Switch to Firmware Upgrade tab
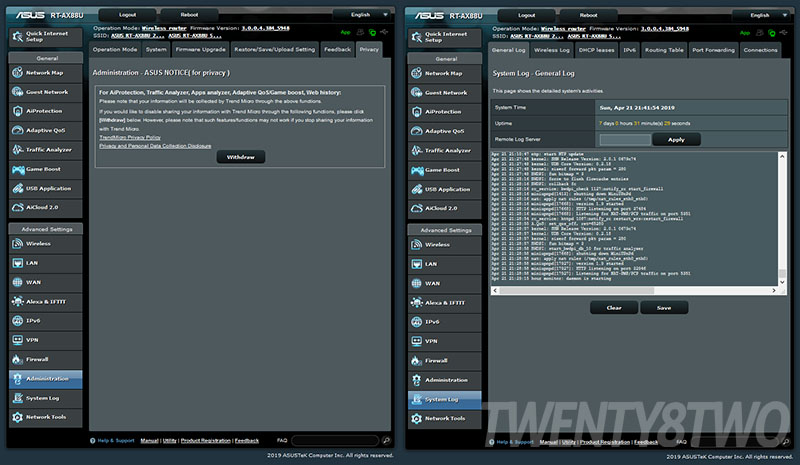This screenshot has width=800, height=465. click(x=200, y=50)
